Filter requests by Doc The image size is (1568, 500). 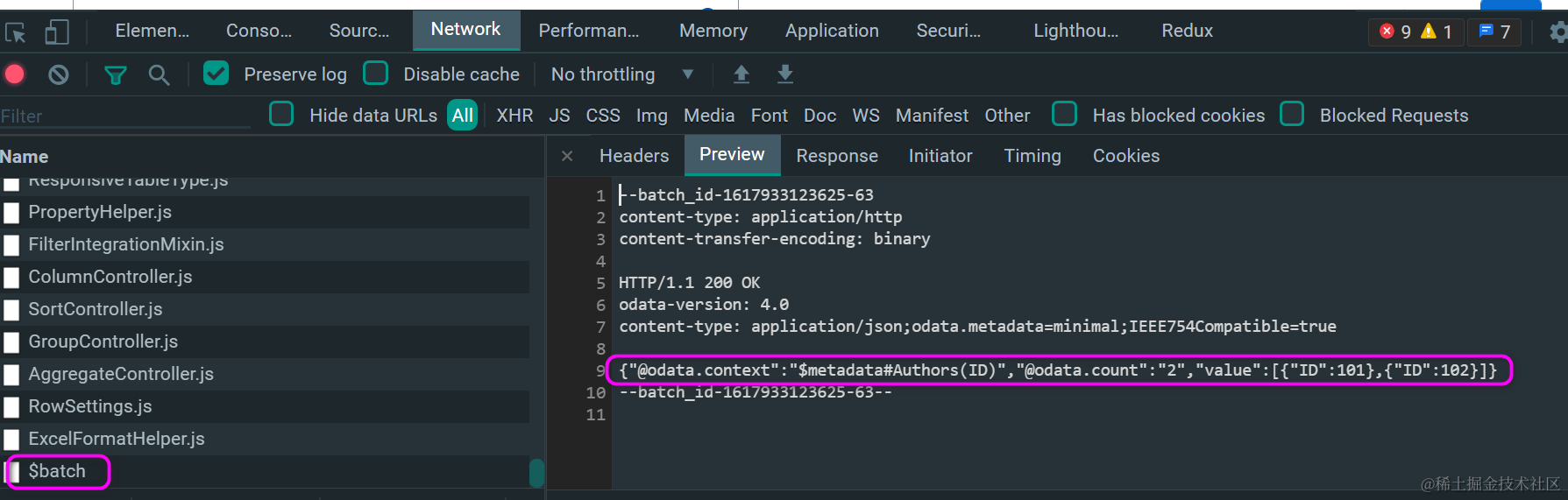819,116
